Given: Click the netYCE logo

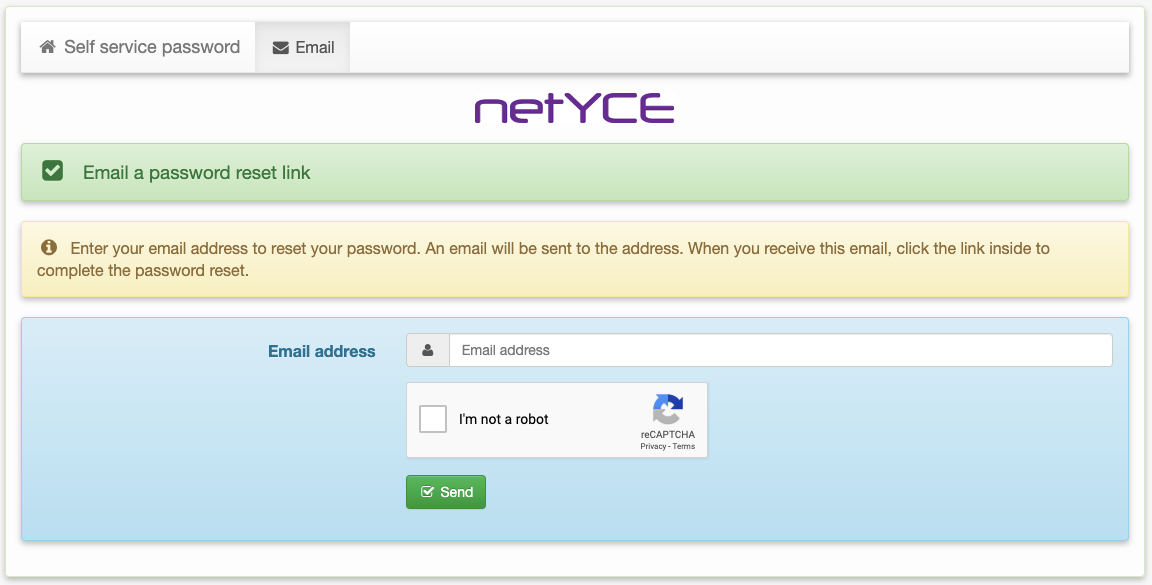Looking at the screenshot, I should [575, 109].
